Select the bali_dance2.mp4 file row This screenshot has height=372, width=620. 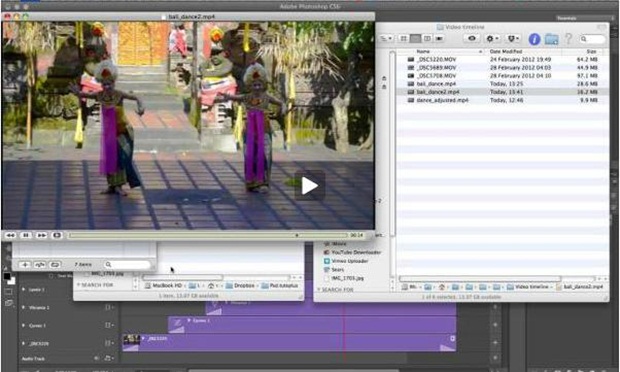pyautogui.click(x=502, y=92)
